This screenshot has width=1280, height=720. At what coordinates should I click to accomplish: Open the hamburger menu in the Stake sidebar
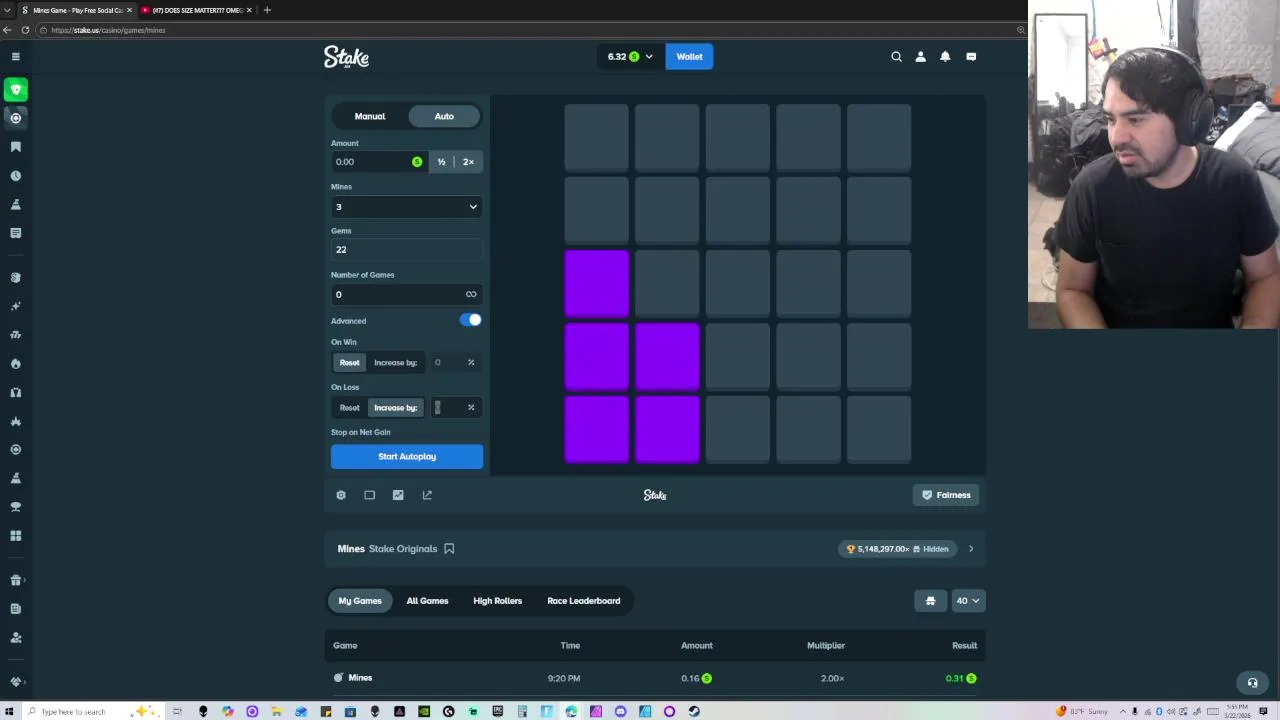pyautogui.click(x=15, y=57)
